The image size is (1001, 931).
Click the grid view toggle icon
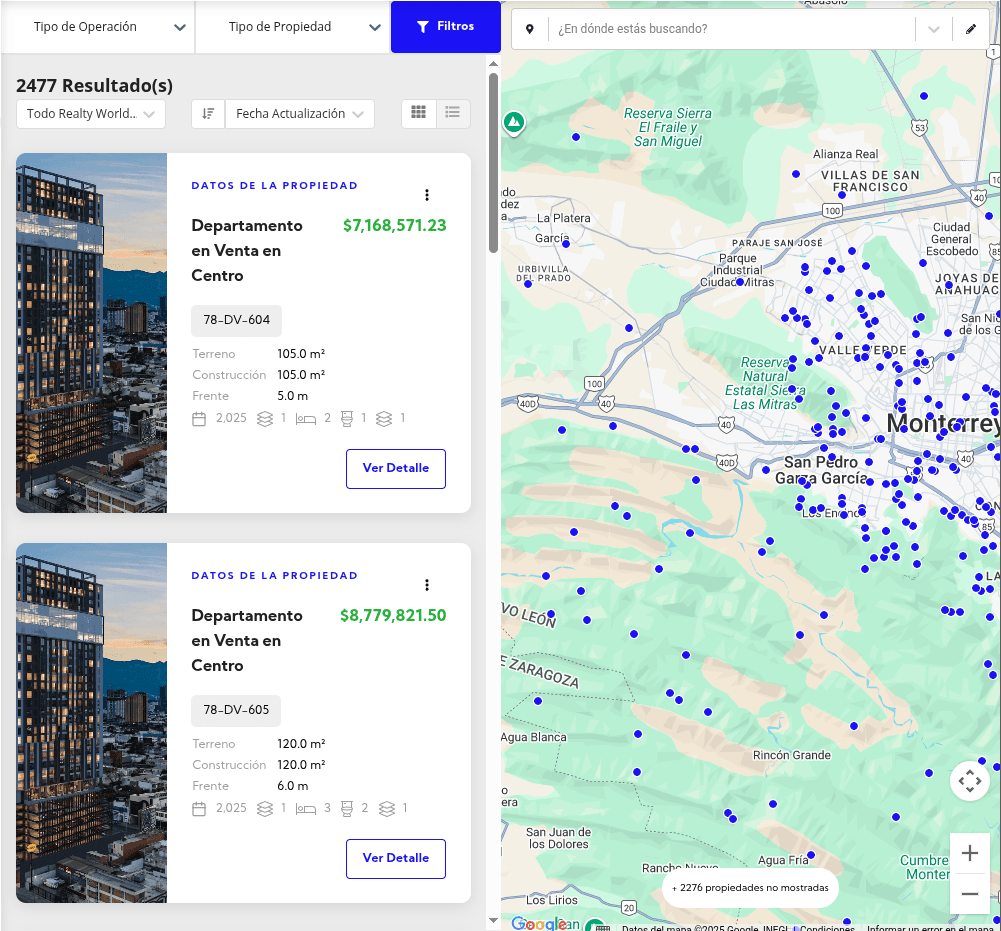point(419,113)
